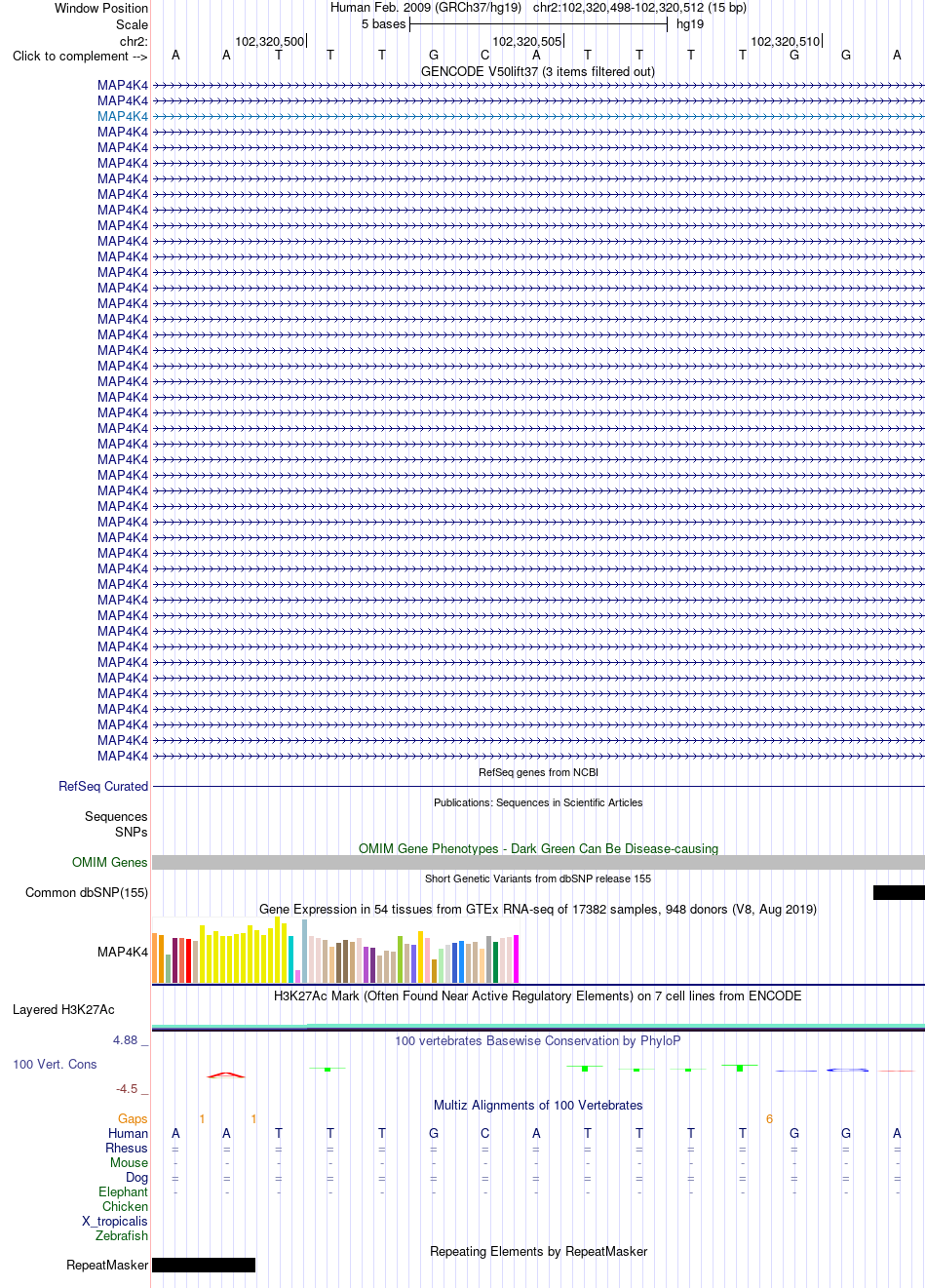Click the GTEx Gene Expression track title
The width and height of the screenshot is (926, 1288).
[538, 909]
